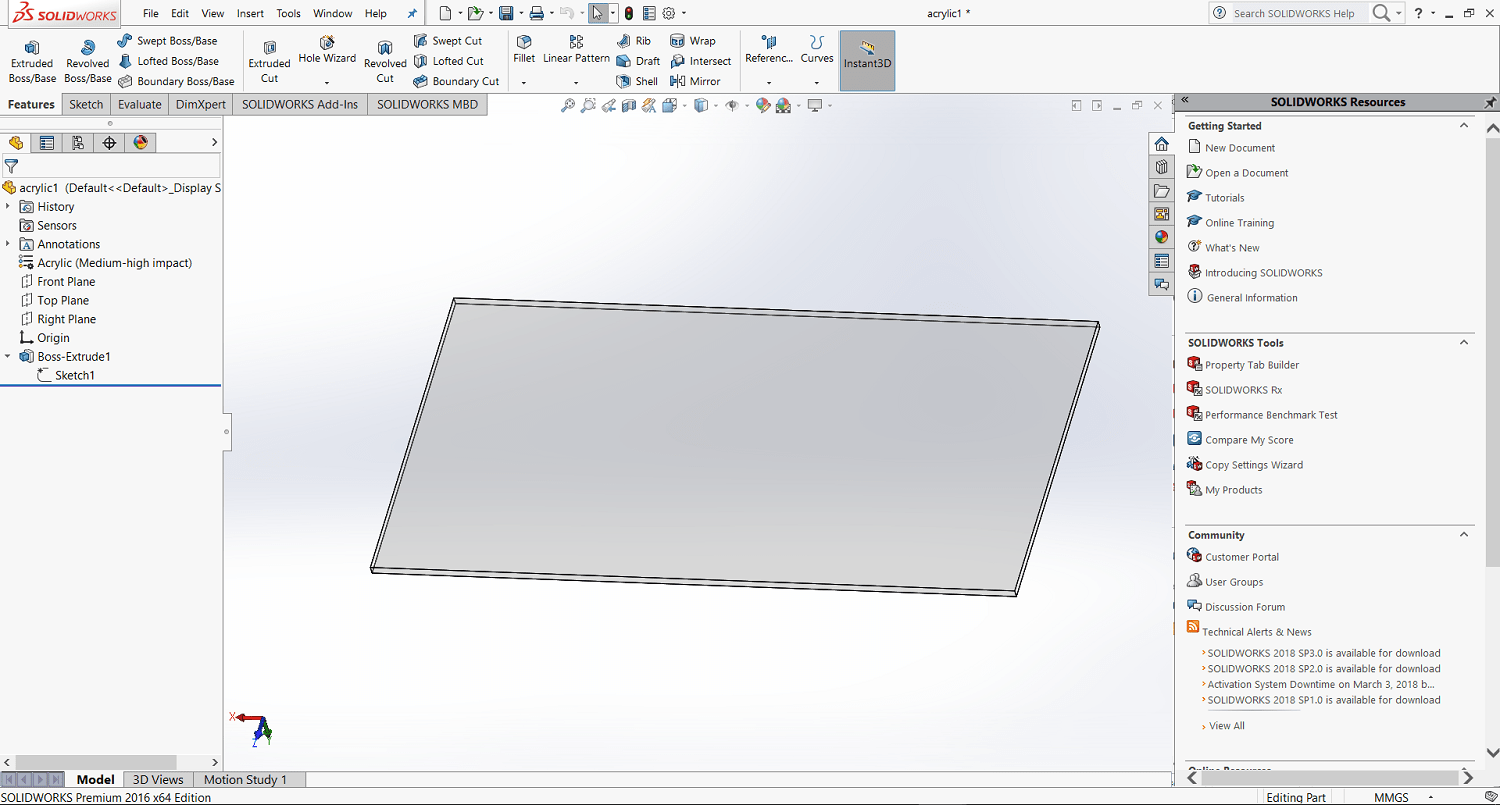This screenshot has width=1500, height=805.
Task: Click the Zoom to Area icon
Action: click(588, 105)
